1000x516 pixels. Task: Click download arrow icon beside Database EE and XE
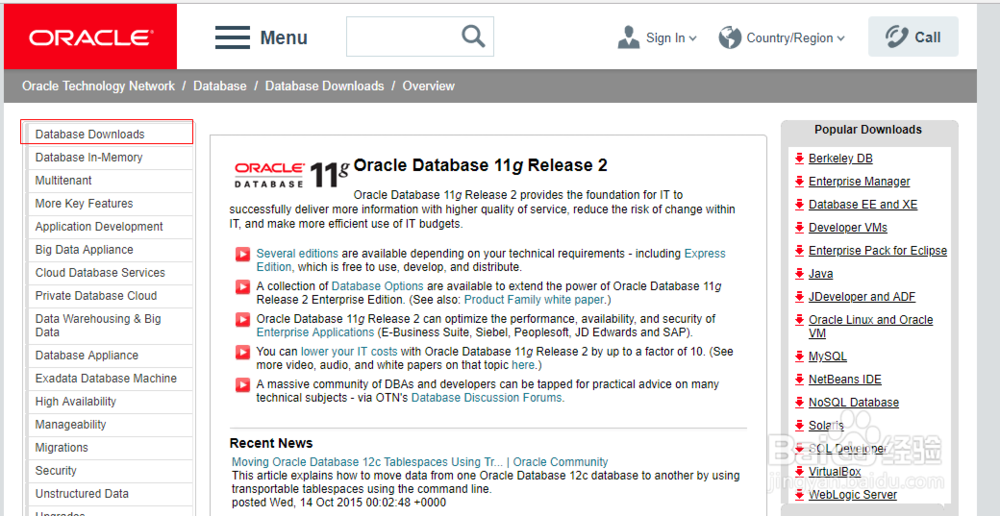coord(799,204)
